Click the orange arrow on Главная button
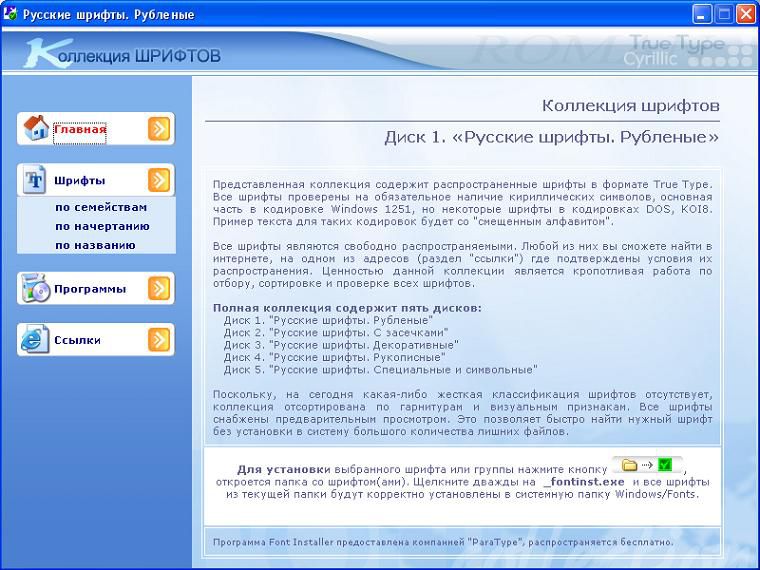 [159, 128]
